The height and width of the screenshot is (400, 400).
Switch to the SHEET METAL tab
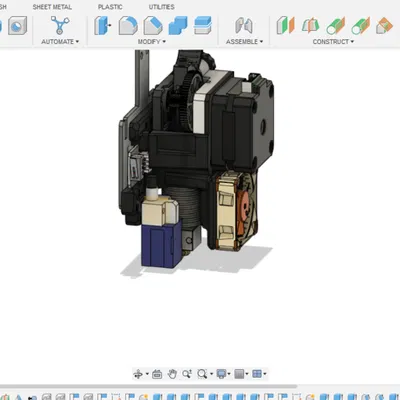52,7
